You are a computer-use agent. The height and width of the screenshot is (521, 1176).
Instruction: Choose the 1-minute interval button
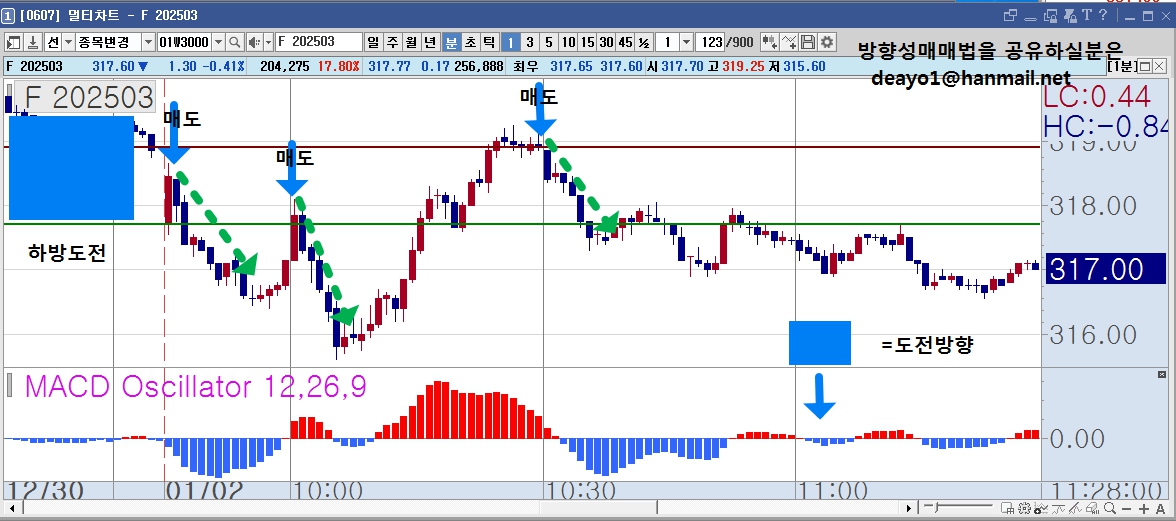[x=510, y=42]
